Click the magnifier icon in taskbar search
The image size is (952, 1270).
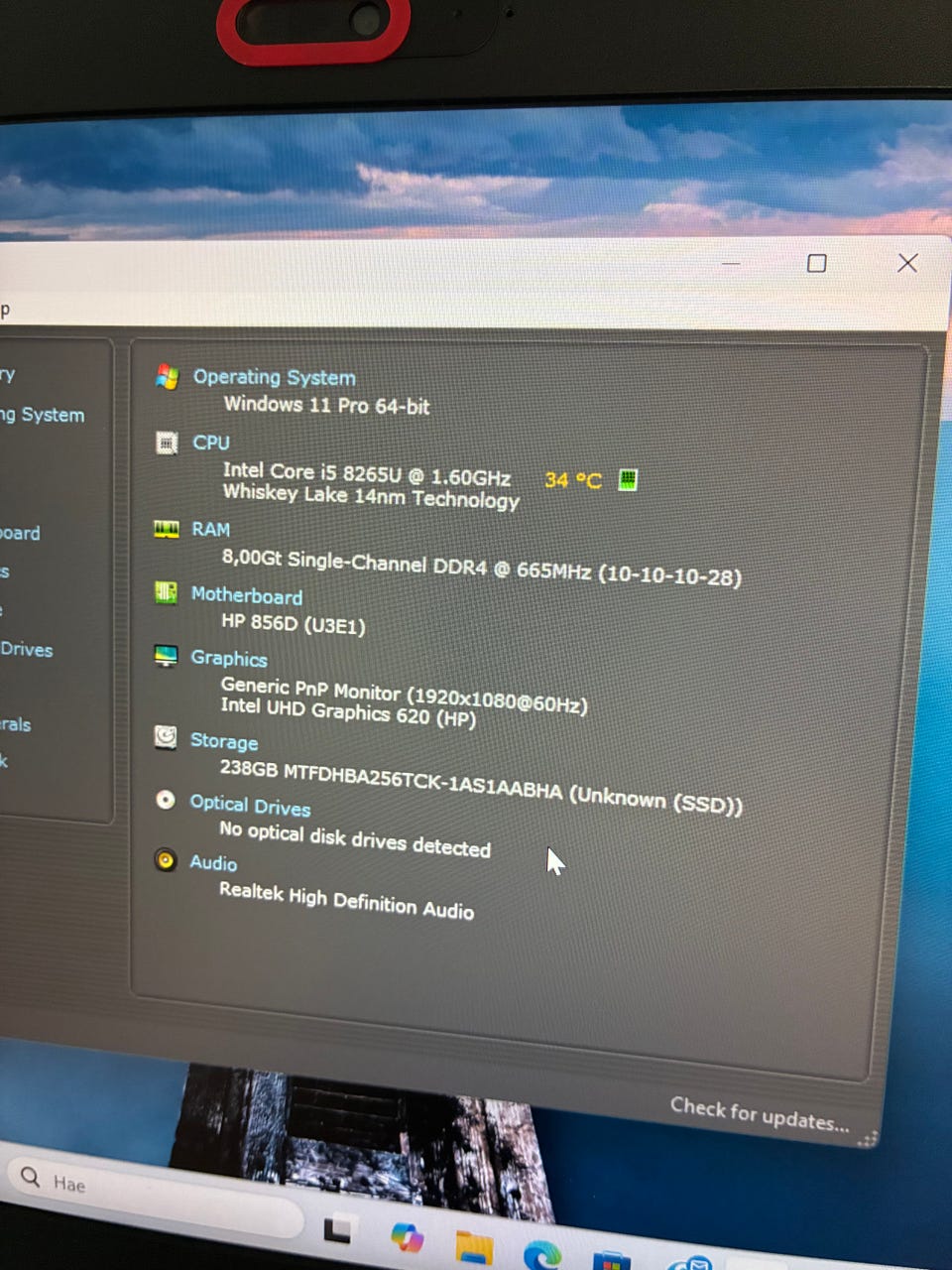(x=31, y=1177)
